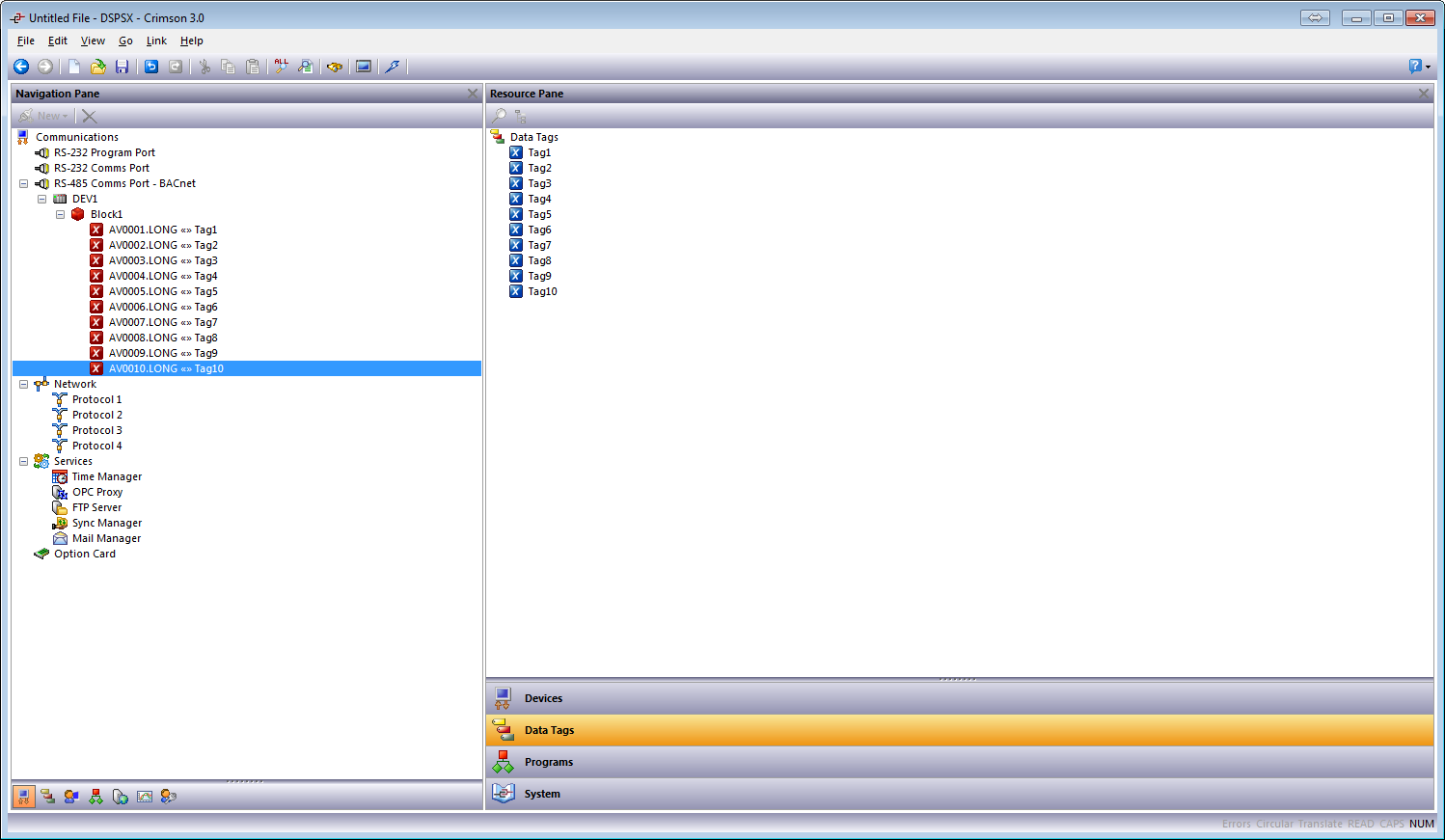
Task: Open the File menu
Action: pos(26,41)
